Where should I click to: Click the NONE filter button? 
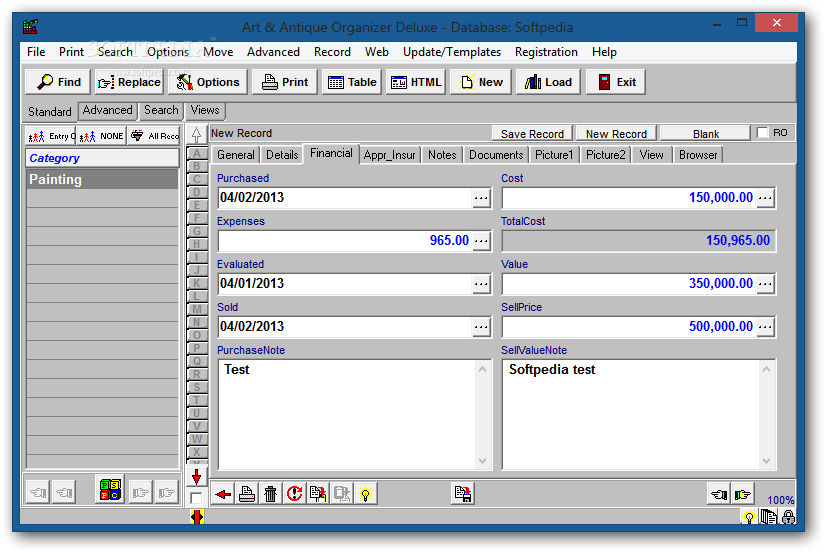point(101,136)
